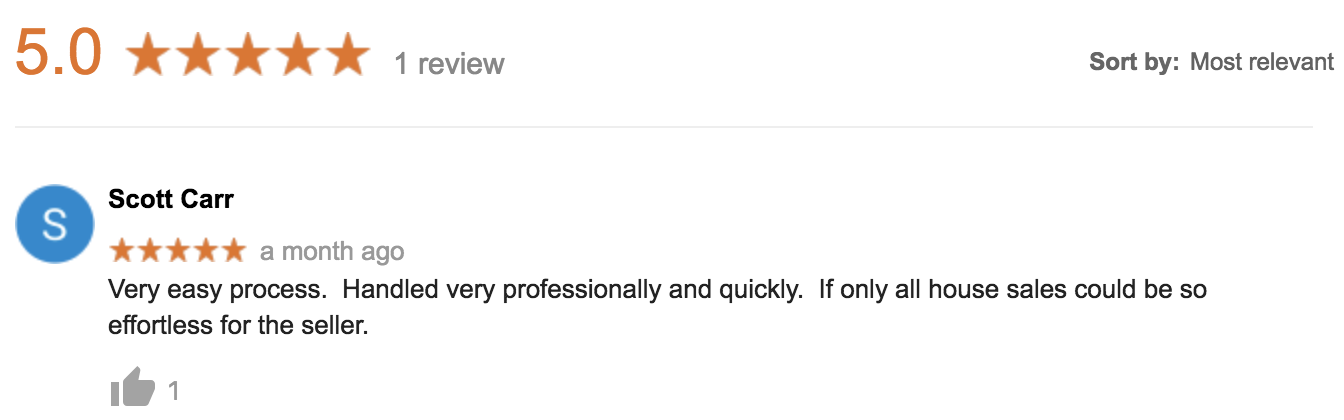Click the 'Sort by:' label

(x=1135, y=62)
